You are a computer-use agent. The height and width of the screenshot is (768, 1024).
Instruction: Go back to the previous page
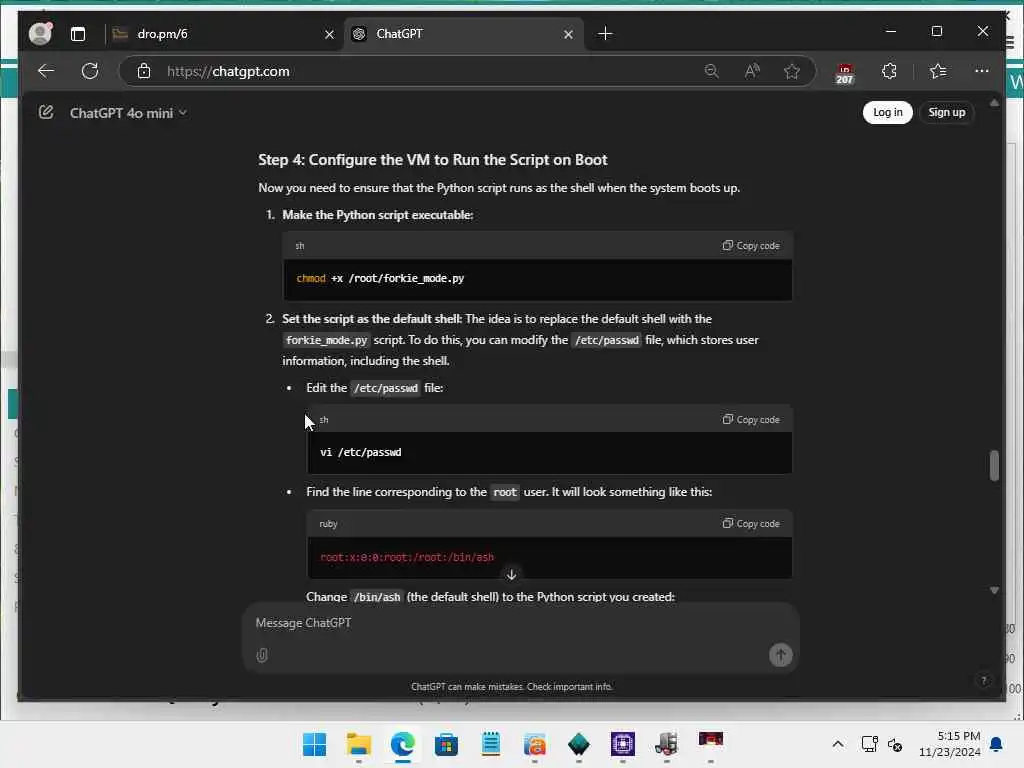coord(46,71)
